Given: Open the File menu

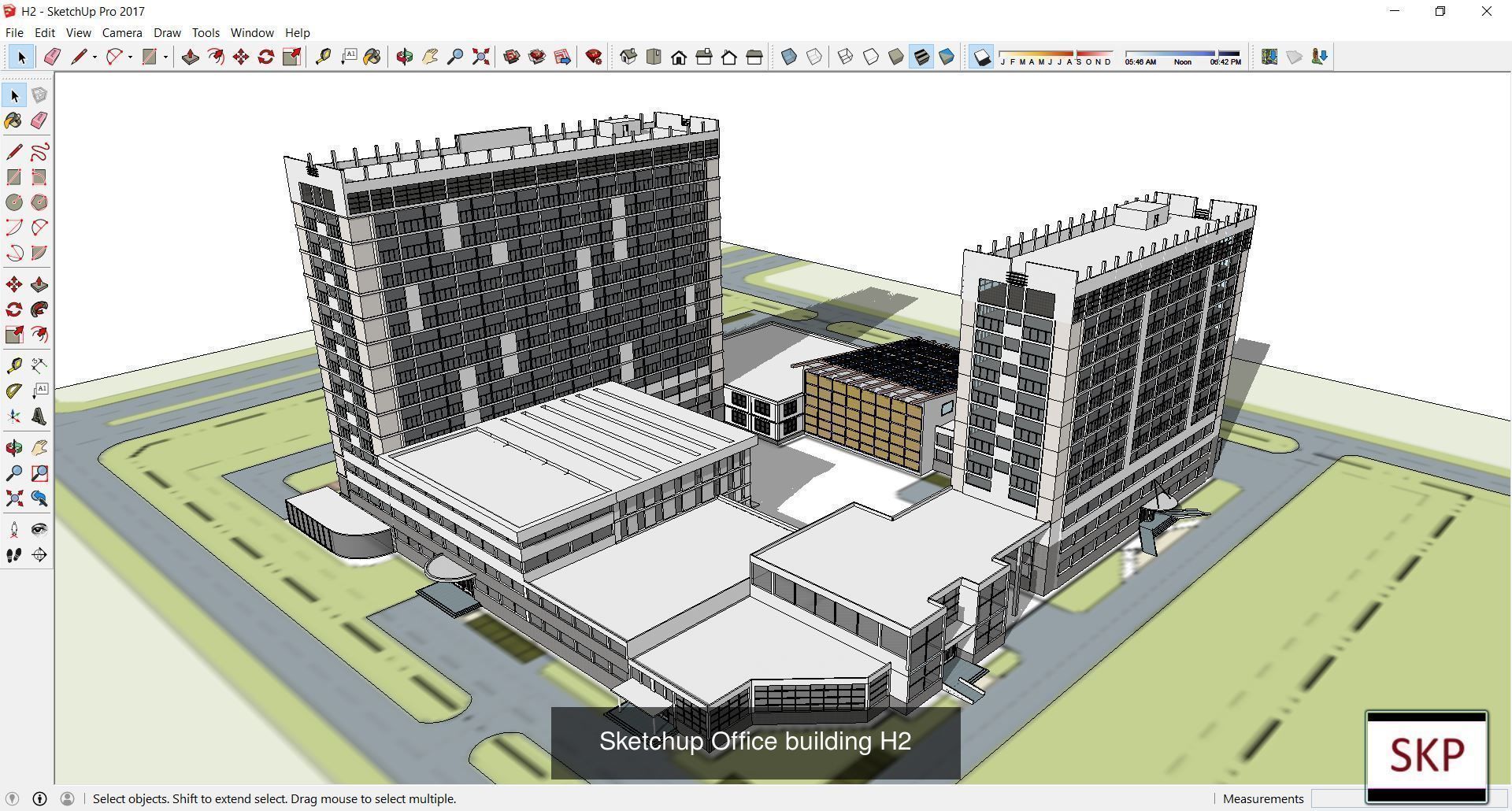Looking at the screenshot, I should tap(14, 33).
